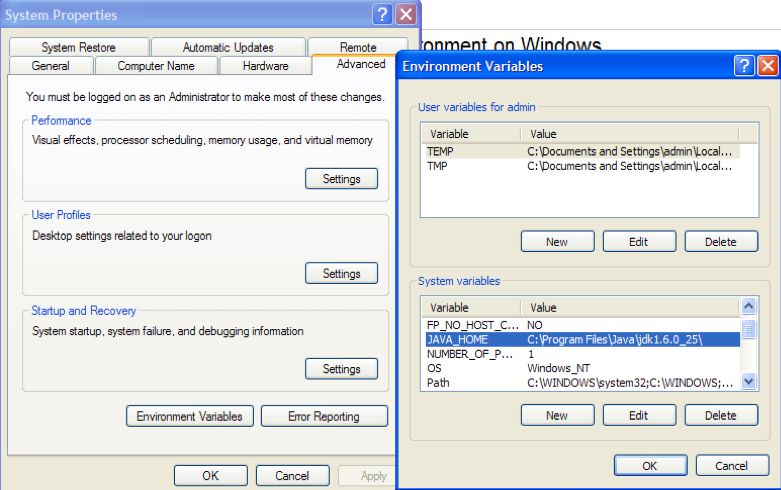Open Startup and Recovery Settings

click(341, 369)
